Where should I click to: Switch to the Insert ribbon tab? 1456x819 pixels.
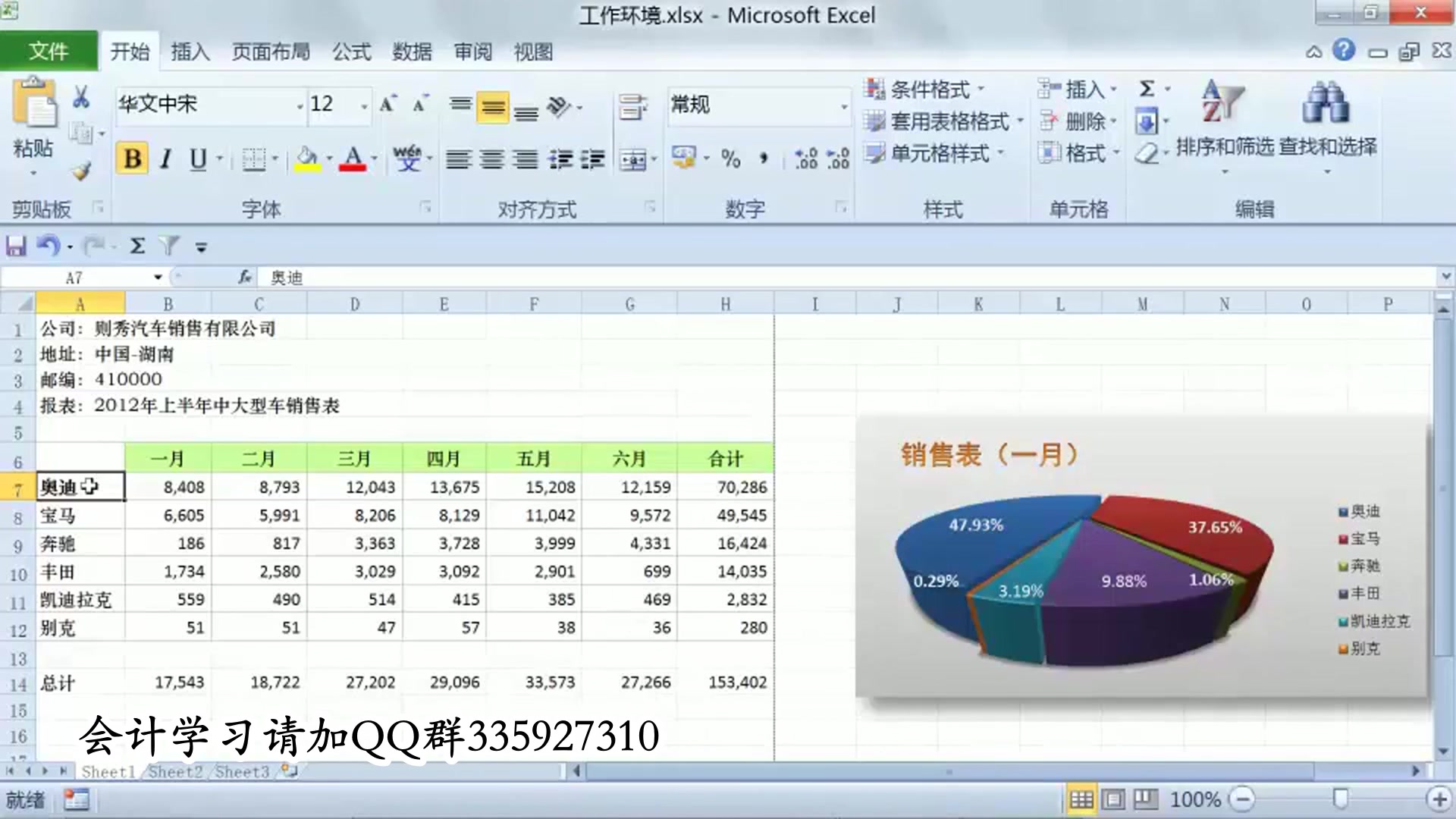tap(190, 52)
